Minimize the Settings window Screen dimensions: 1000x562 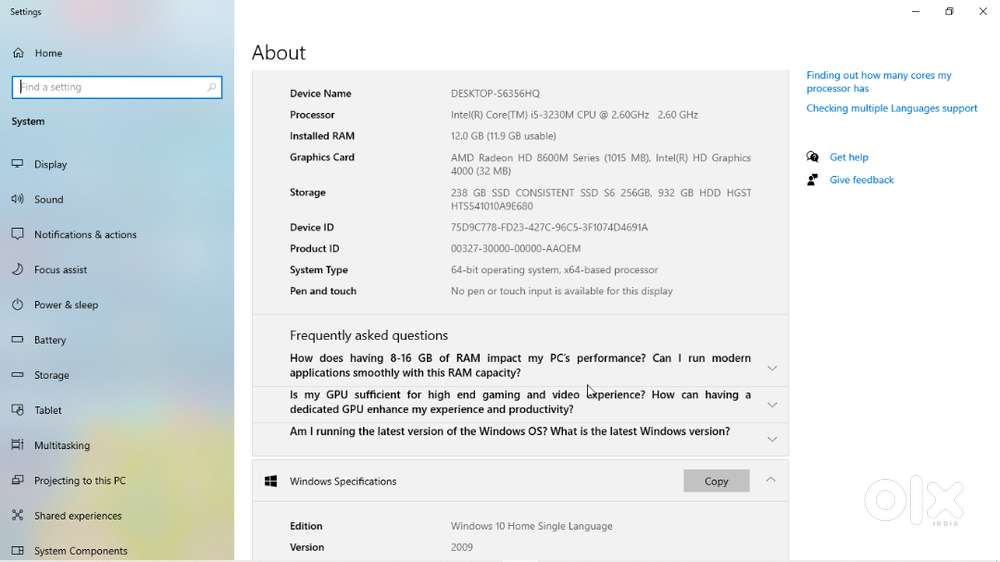tap(915, 11)
